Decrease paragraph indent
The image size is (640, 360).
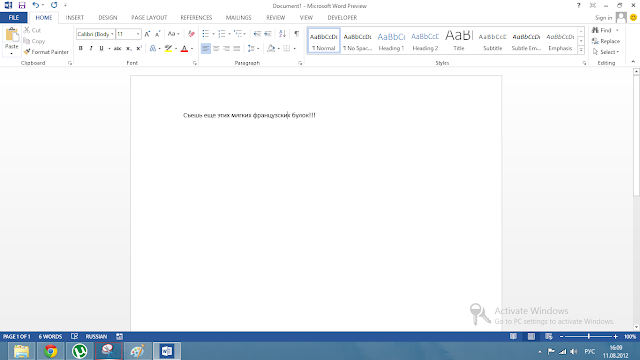pos(257,33)
